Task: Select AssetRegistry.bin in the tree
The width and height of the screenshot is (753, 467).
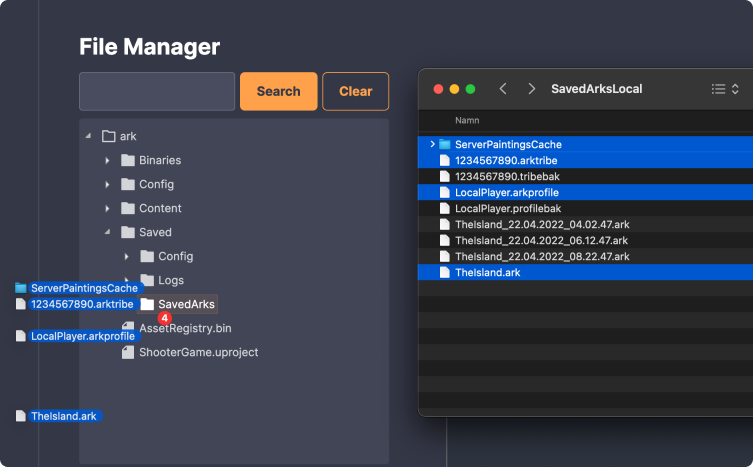Action: click(x=185, y=328)
